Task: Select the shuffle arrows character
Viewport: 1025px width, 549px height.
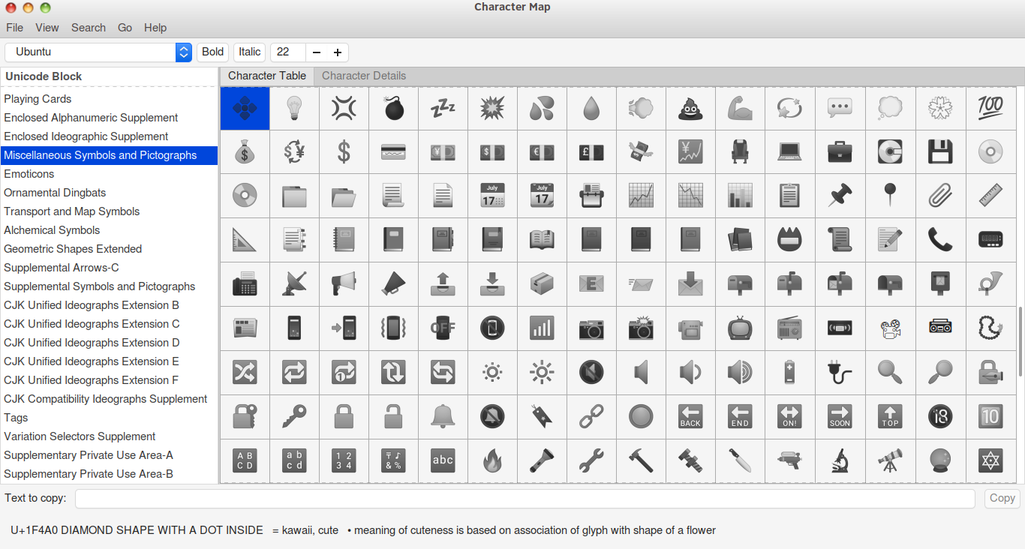Action: (x=244, y=373)
